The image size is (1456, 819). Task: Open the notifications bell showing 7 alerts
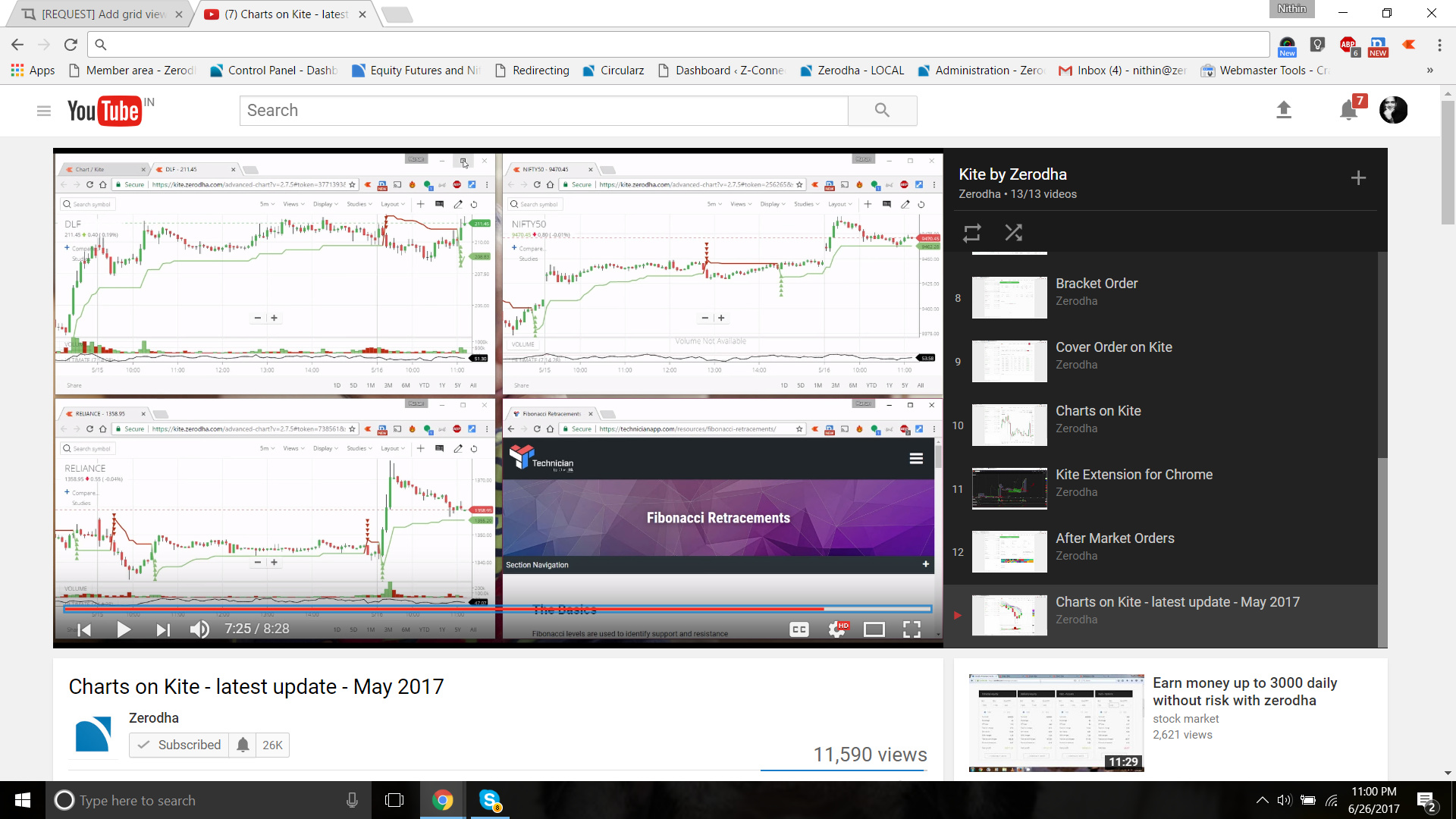[x=1348, y=110]
